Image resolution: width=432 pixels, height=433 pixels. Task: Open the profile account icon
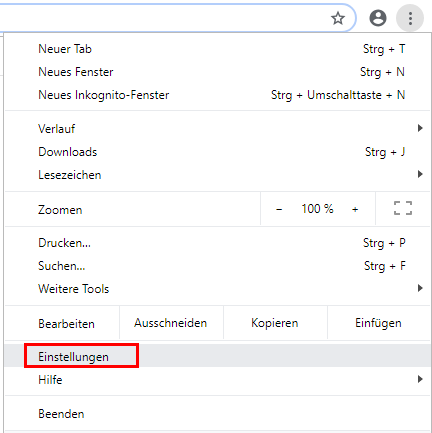pyautogui.click(x=378, y=18)
